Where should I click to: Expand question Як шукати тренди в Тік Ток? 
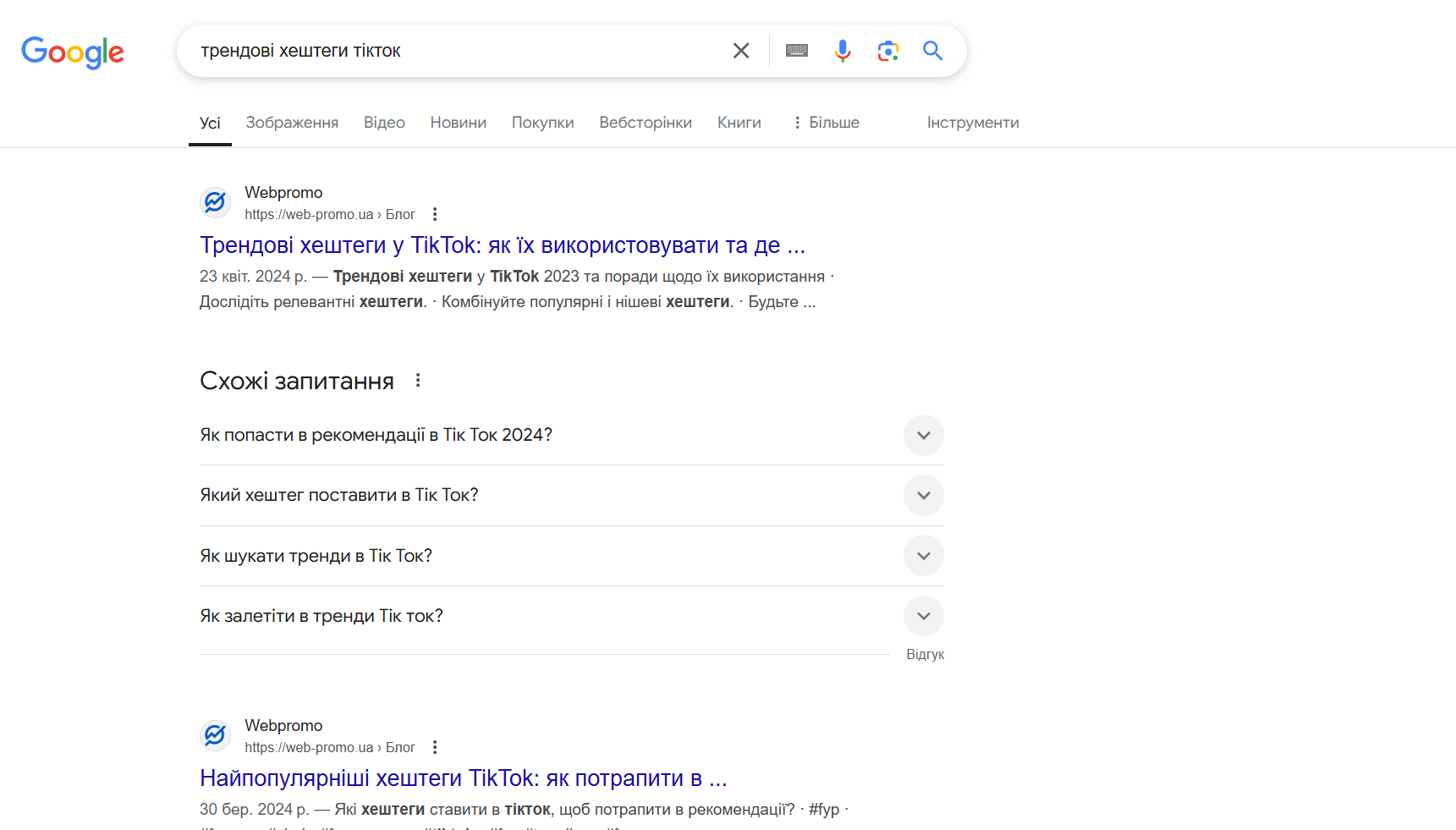point(924,556)
